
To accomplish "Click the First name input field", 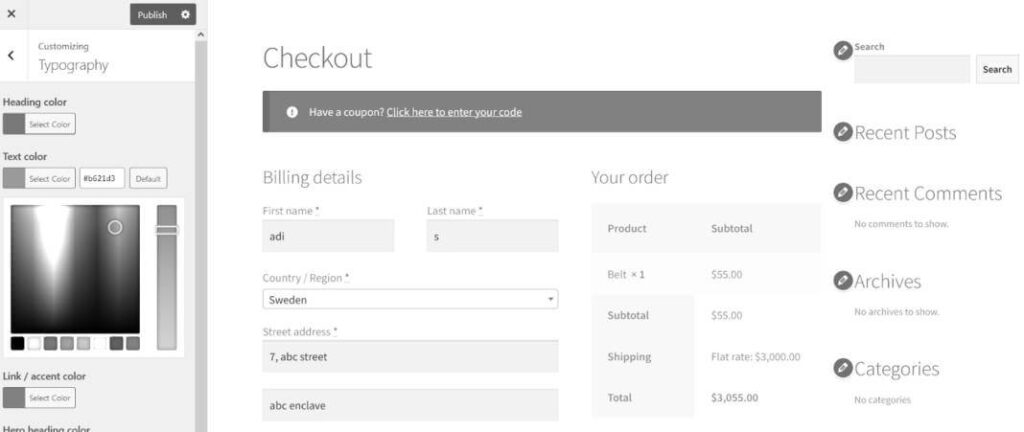I will pyautogui.click(x=328, y=236).
